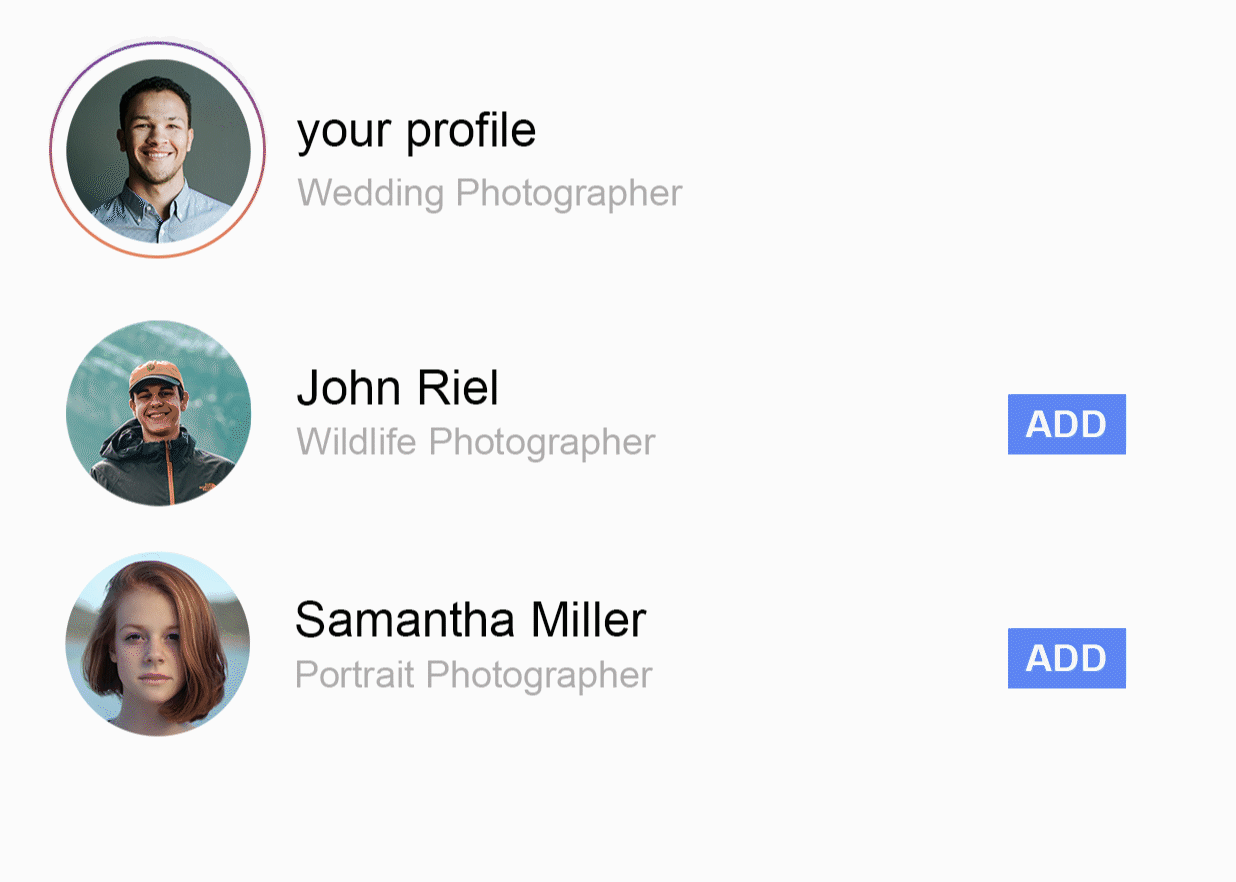Image resolution: width=1236 pixels, height=882 pixels.
Task: Select the 'your profile' title text
Action: click(x=416, y=132)
